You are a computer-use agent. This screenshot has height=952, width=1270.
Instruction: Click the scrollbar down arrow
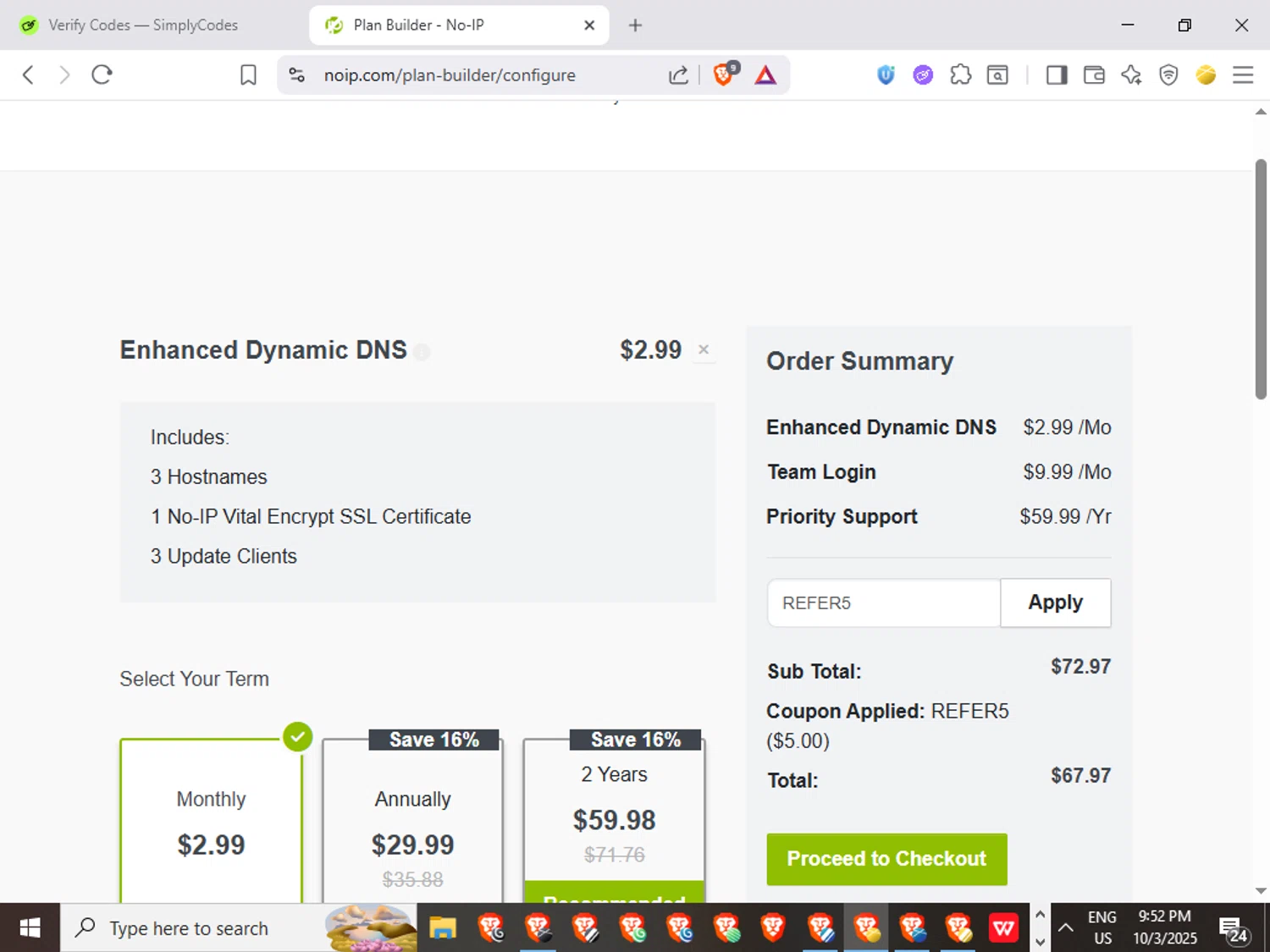(x=1261, y=890)
